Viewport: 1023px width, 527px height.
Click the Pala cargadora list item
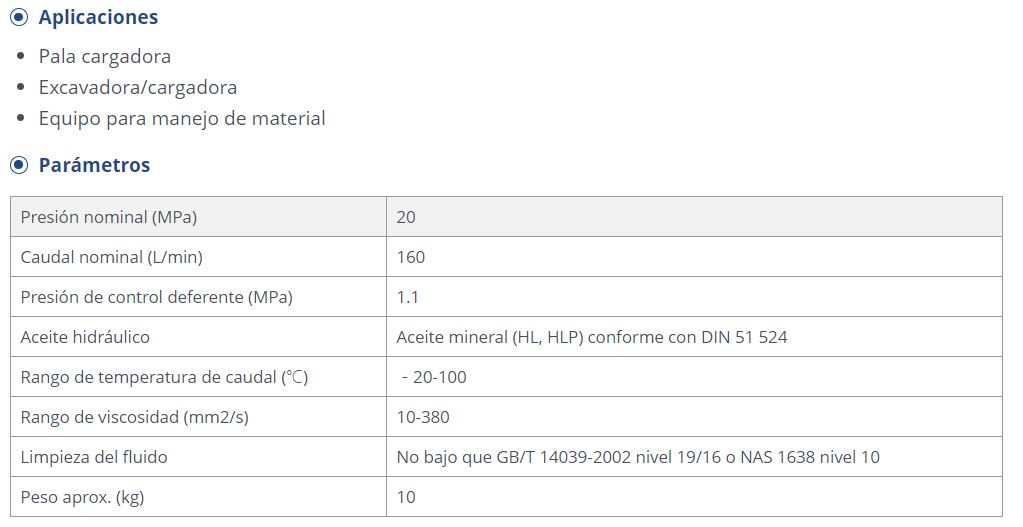coord(104,57)
